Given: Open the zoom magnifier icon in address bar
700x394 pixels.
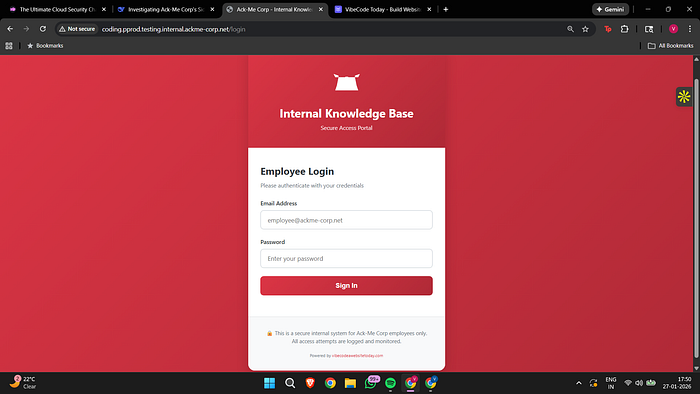Looking at the screenshot, I should pyautogui.click(x=570, y=29).
